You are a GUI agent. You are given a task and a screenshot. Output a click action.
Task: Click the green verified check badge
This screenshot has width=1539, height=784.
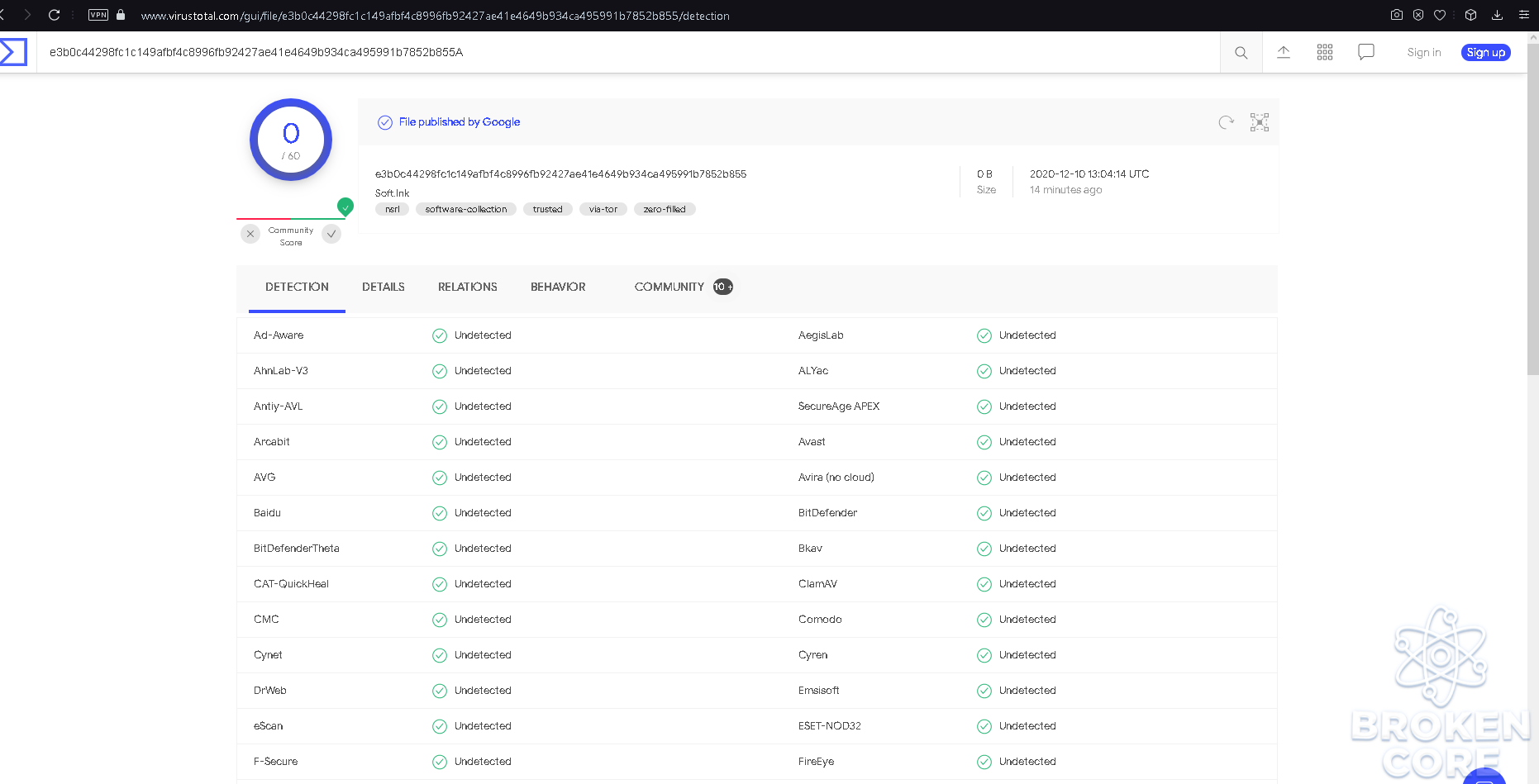(x=345, y=207)
